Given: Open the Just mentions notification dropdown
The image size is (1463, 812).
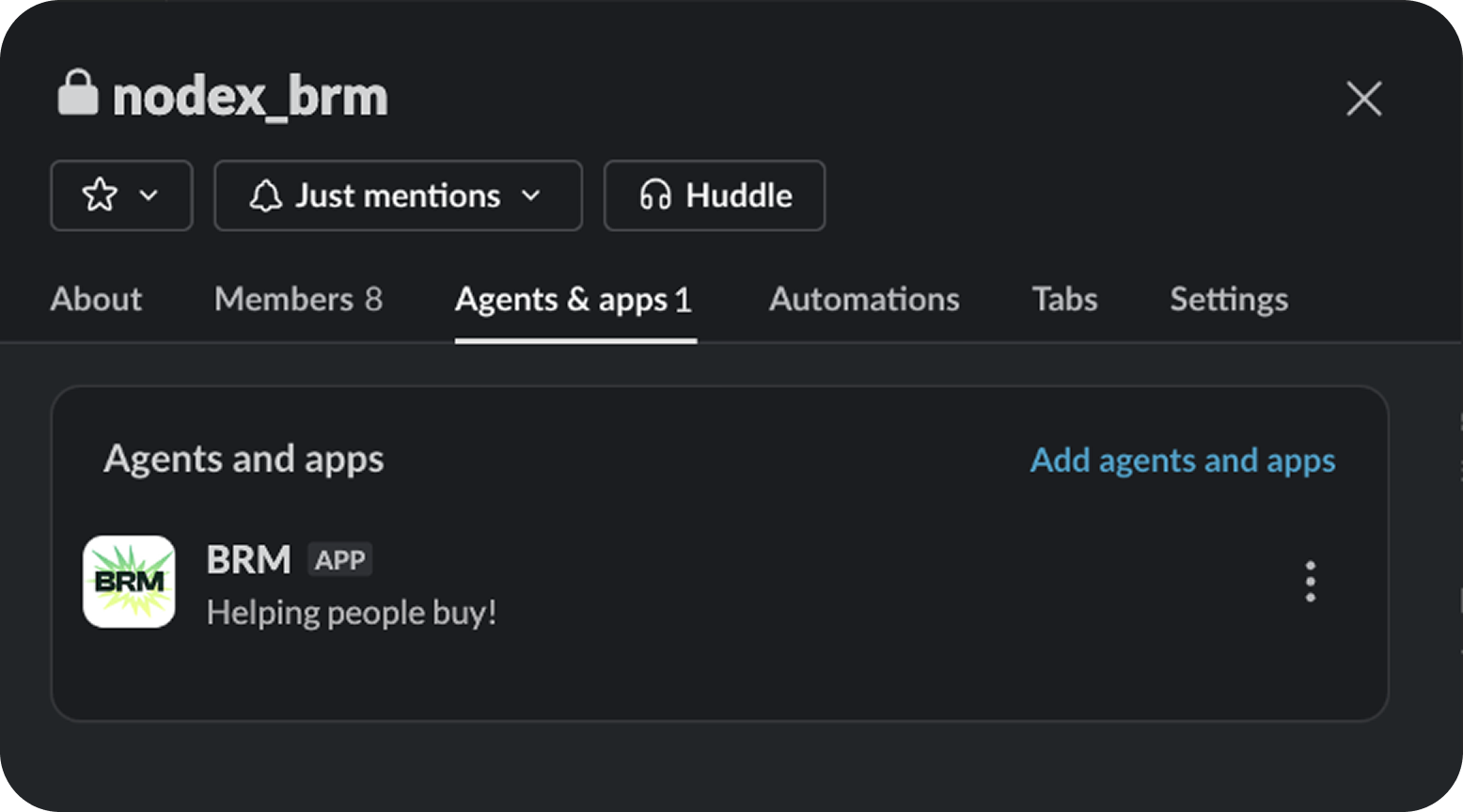Looking at the screenshot, I should click(x=398, y=195).
